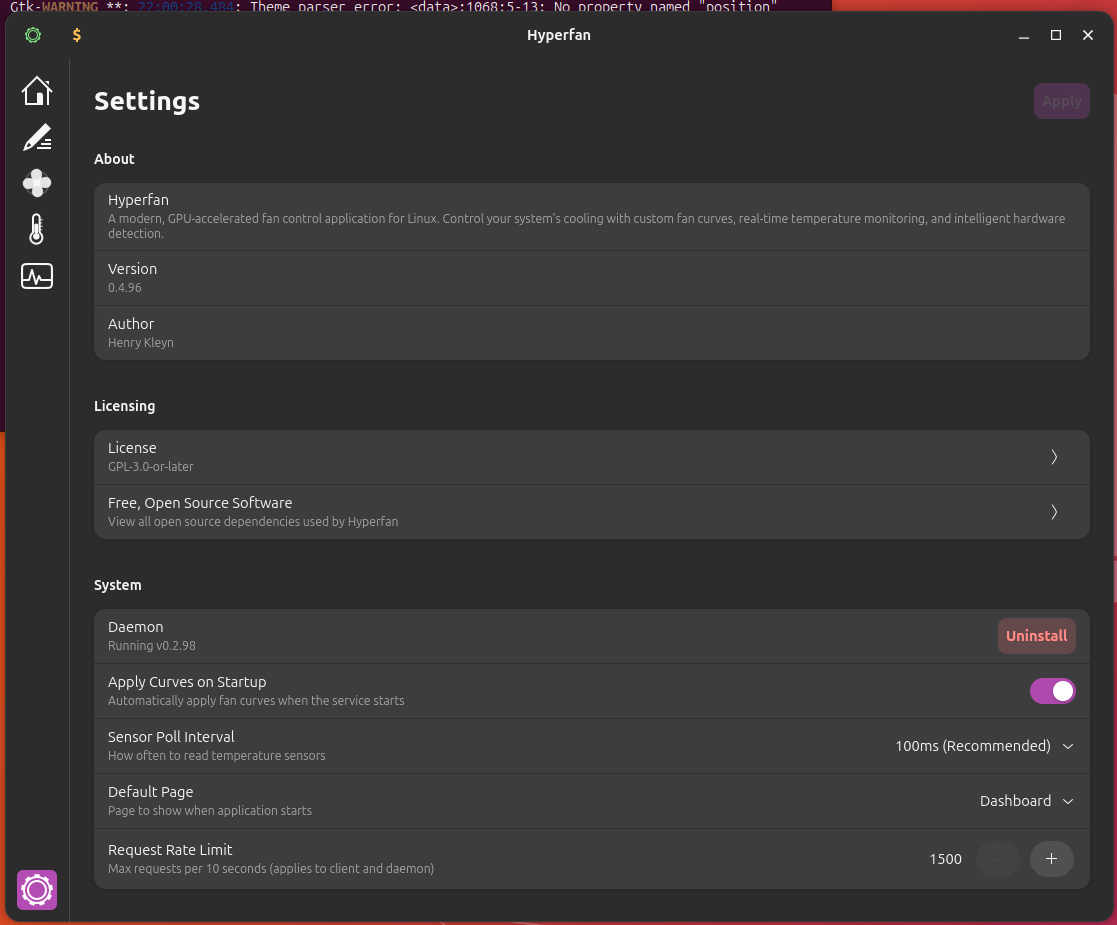The width and height of the screenshot is (1117, 925).
Task: Close the Hyperfan window
Action: click(1088, 35)
